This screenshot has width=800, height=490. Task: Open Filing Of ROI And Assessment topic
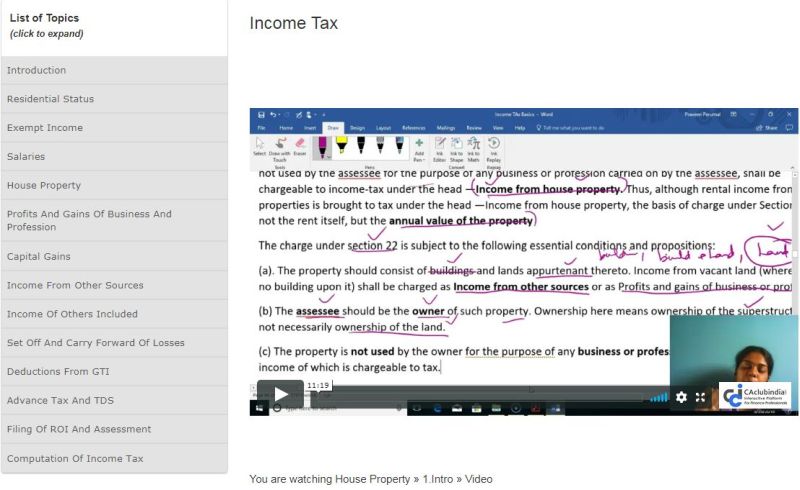(79, 429)
